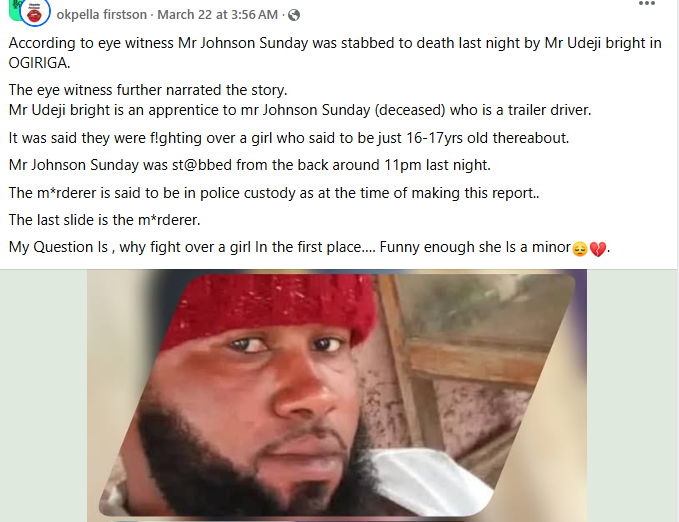Click the green badge behind the avatar
Screen dimensions: 679x522
coord(12,10)
